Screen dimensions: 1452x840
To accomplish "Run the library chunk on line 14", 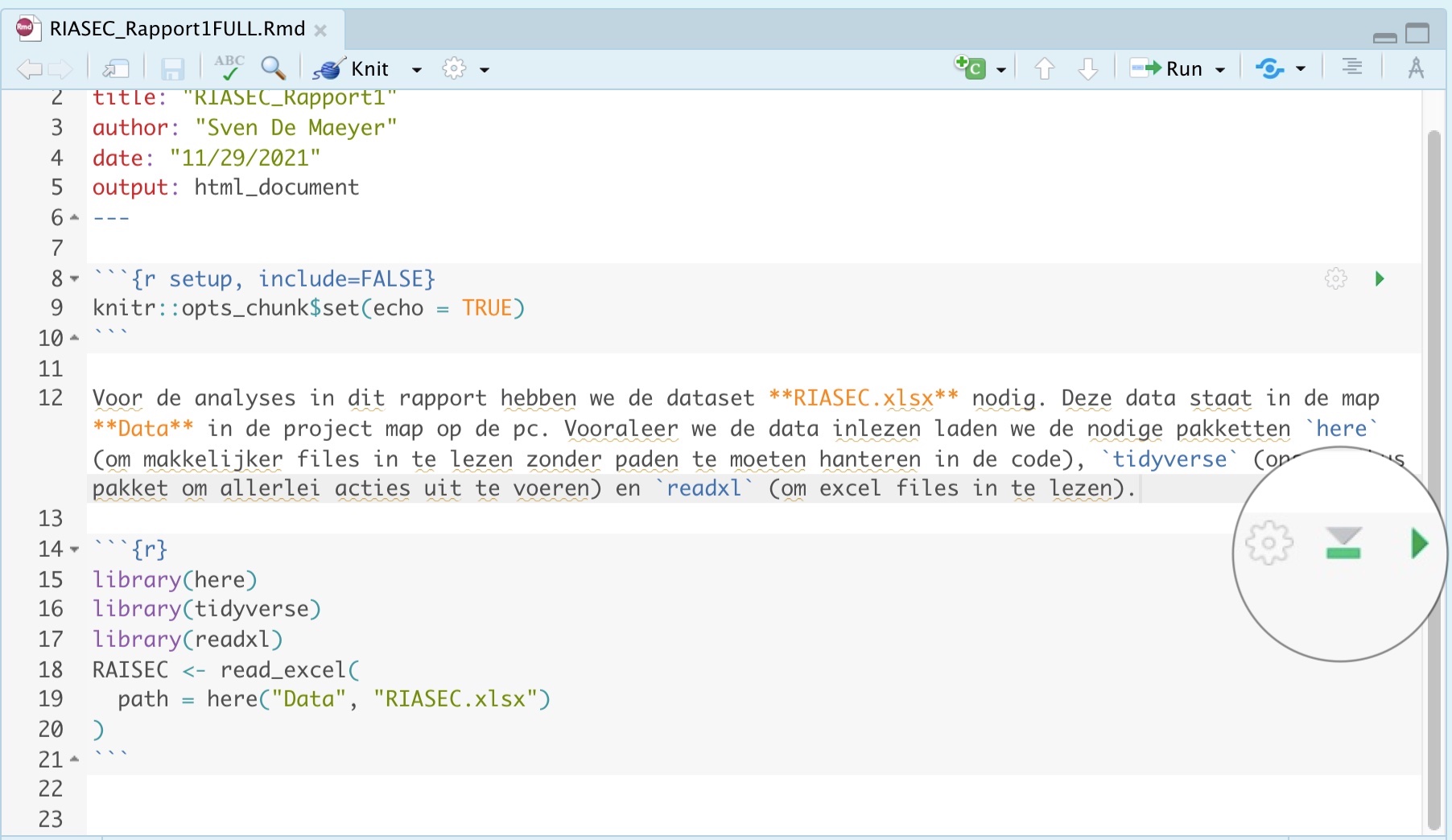I will click(1419, 544).
